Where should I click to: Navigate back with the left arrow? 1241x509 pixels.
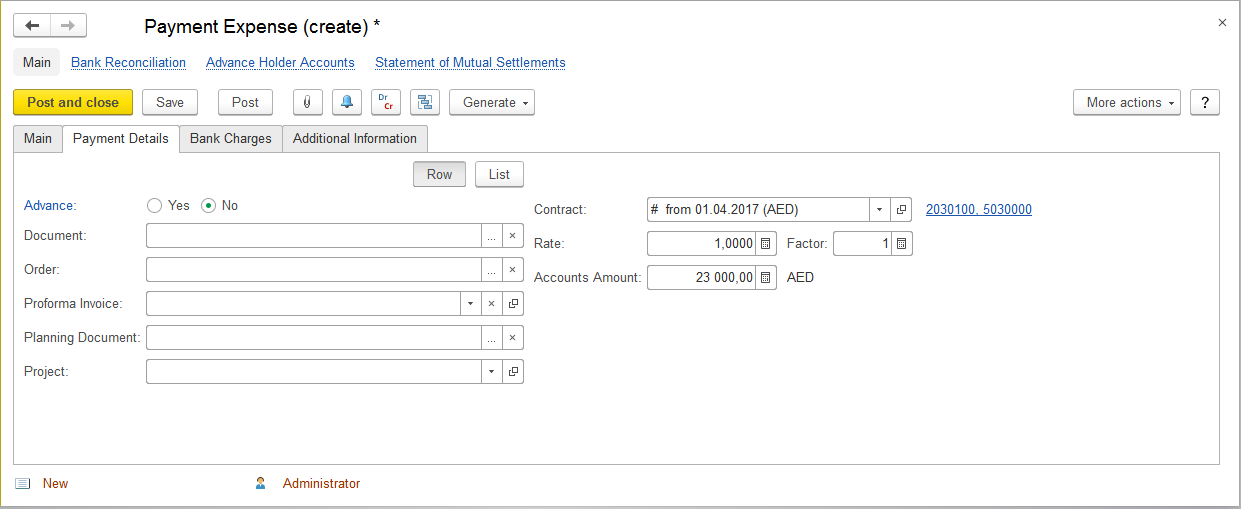pyautogui.click(x=32, y=26)
